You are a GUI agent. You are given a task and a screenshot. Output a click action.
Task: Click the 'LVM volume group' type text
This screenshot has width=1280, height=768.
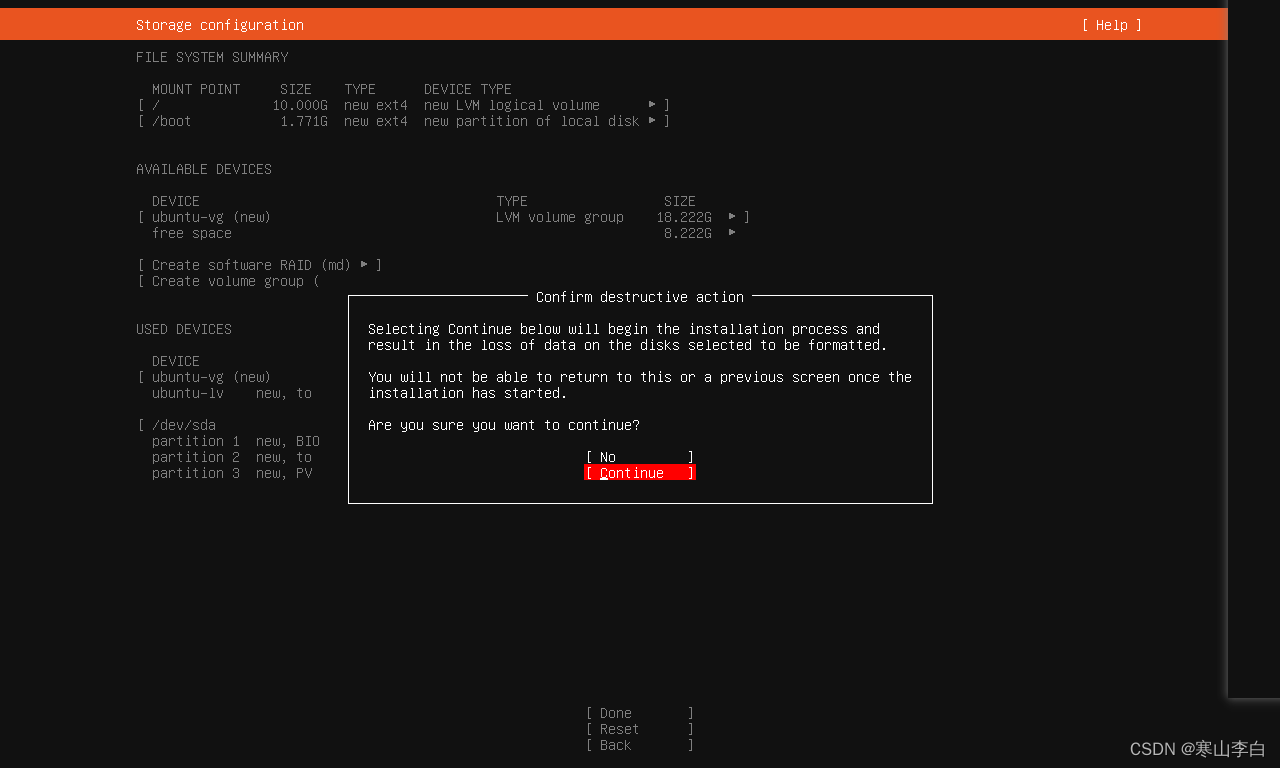[559, 217]
